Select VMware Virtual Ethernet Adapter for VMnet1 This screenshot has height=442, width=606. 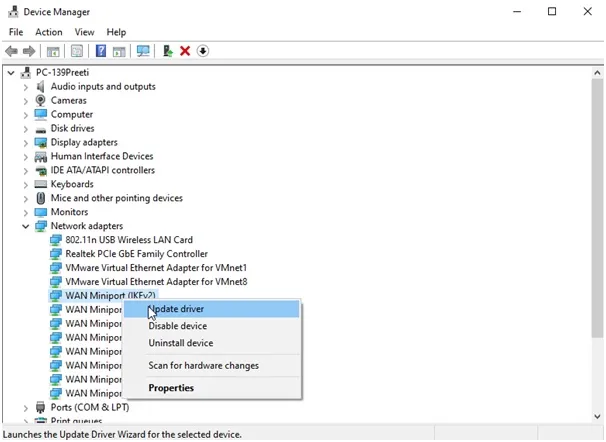click(156, 268)
